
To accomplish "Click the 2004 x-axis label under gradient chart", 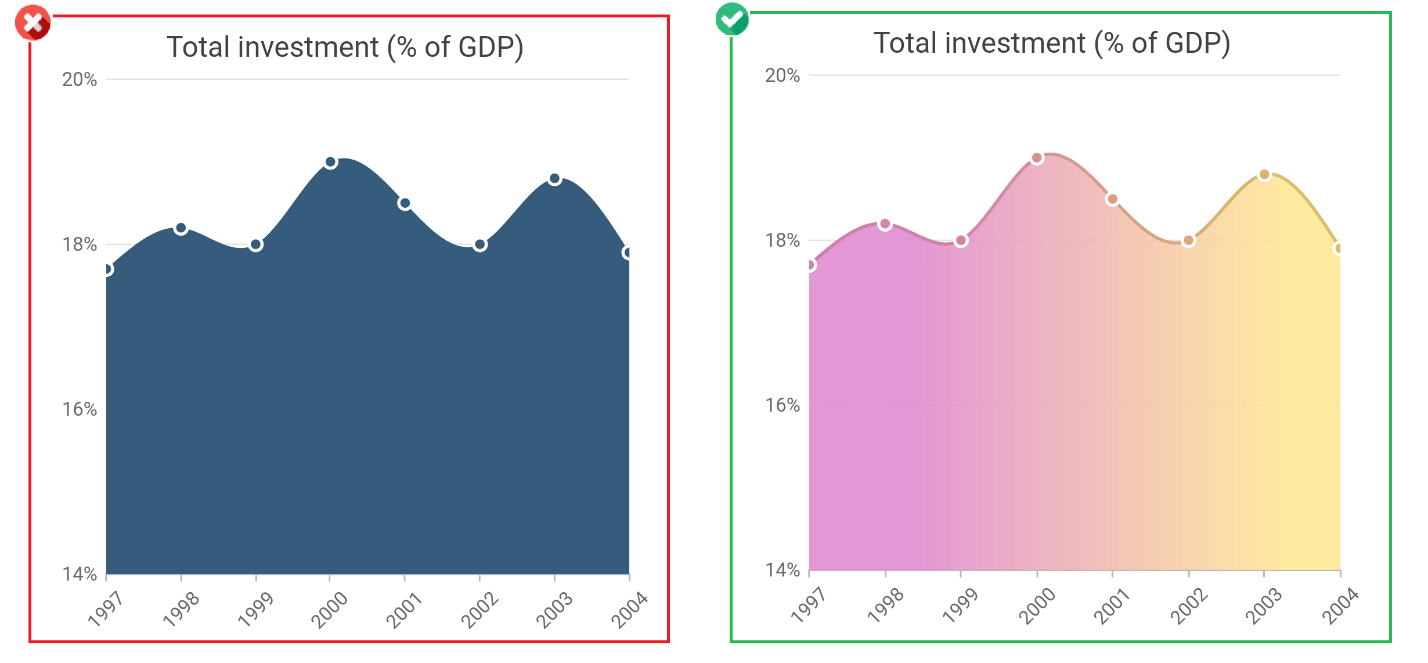I will click(1342, 606).
